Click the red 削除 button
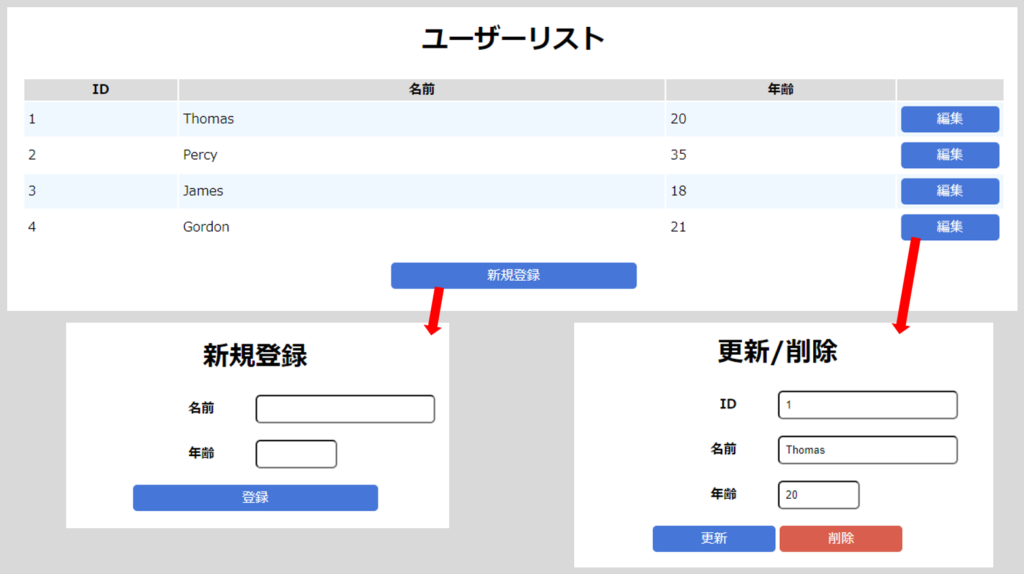 pyautogui.click(x=840, y=539)
